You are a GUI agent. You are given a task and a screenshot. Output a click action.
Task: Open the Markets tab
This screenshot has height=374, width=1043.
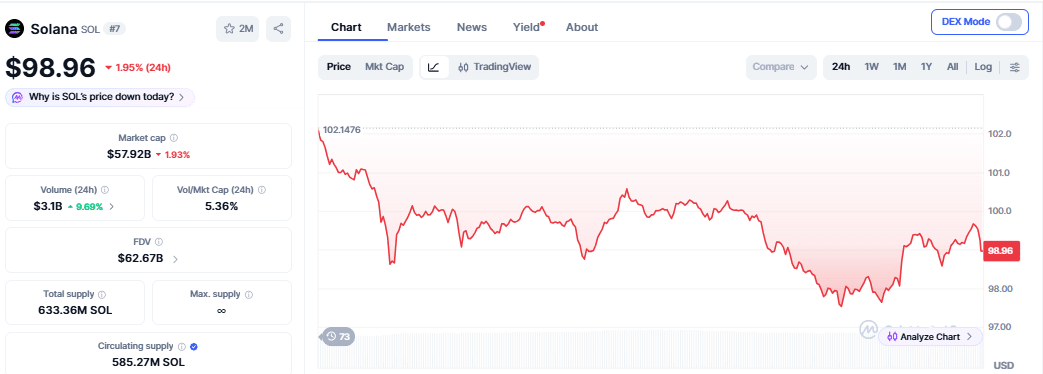coord(408,27)
